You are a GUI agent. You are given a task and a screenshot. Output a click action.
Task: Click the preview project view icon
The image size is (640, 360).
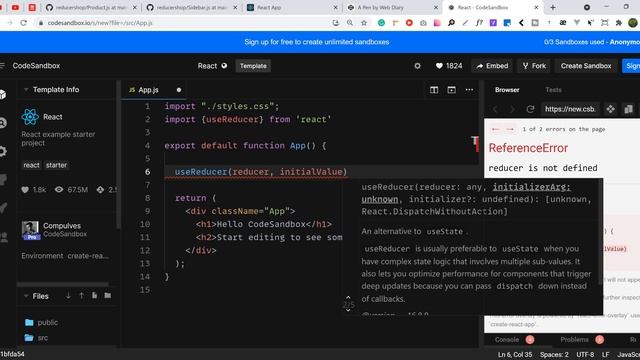(611, 109)
